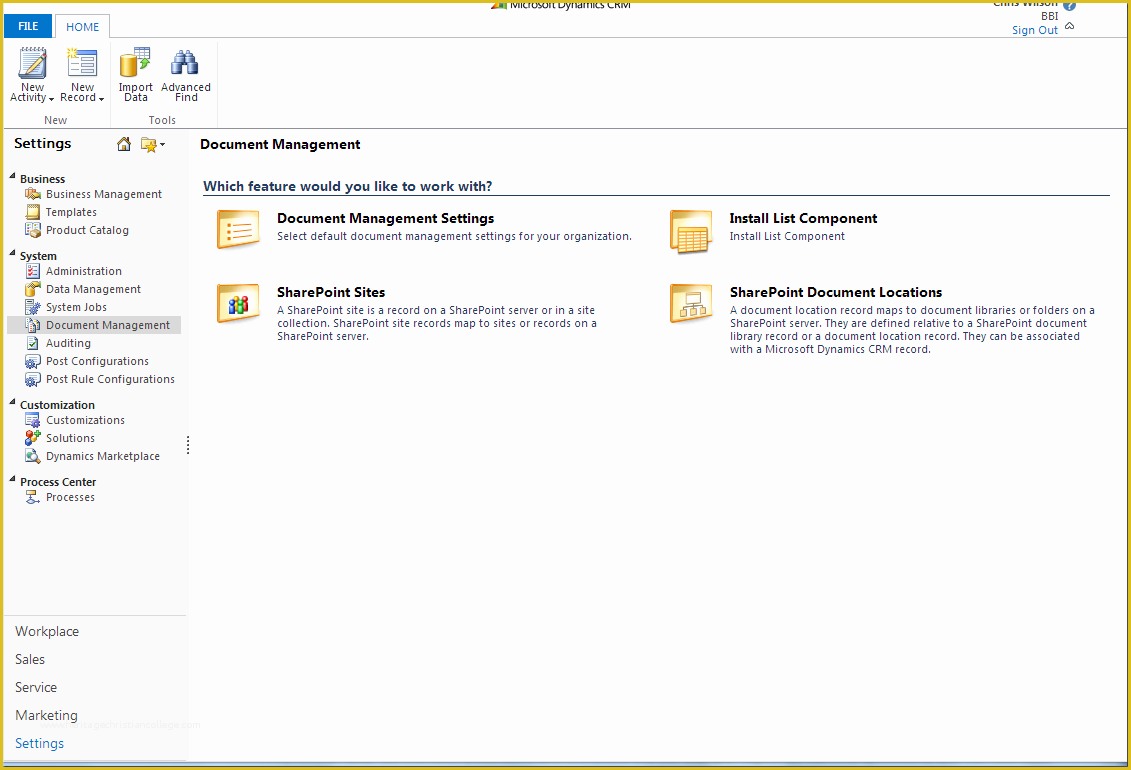Screen dimensions: 1131x770
Task: Open the System Jobs tree item
Action: (76, 307)
